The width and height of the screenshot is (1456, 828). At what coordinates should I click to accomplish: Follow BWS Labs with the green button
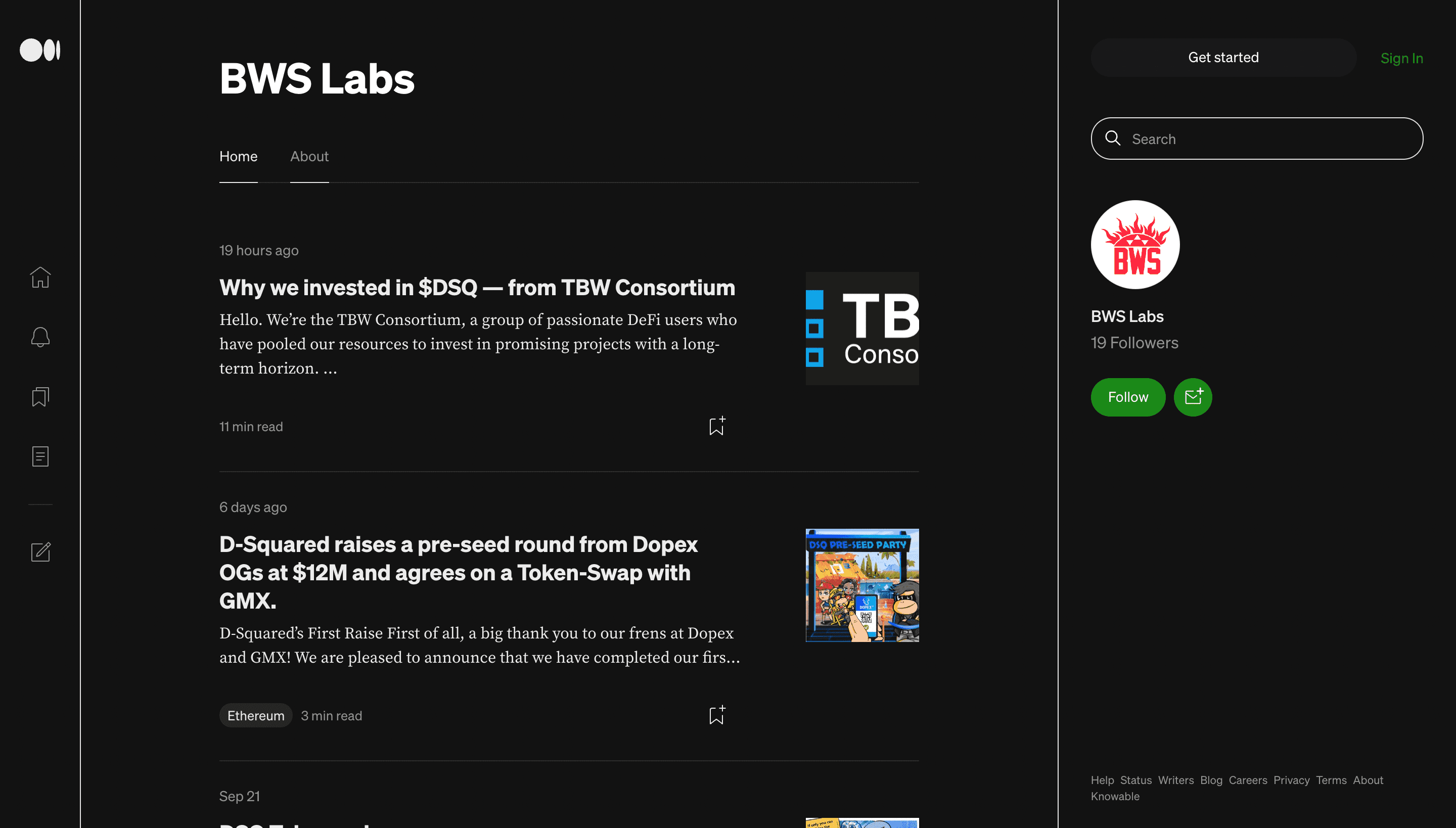tap(1128, 397)
